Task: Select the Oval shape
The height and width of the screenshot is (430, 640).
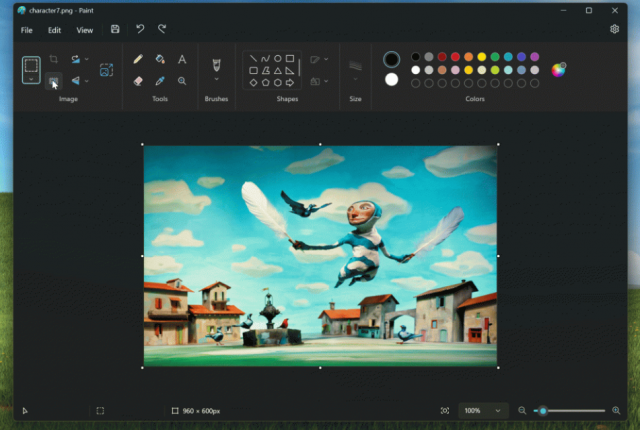Action: pos(278,58)
